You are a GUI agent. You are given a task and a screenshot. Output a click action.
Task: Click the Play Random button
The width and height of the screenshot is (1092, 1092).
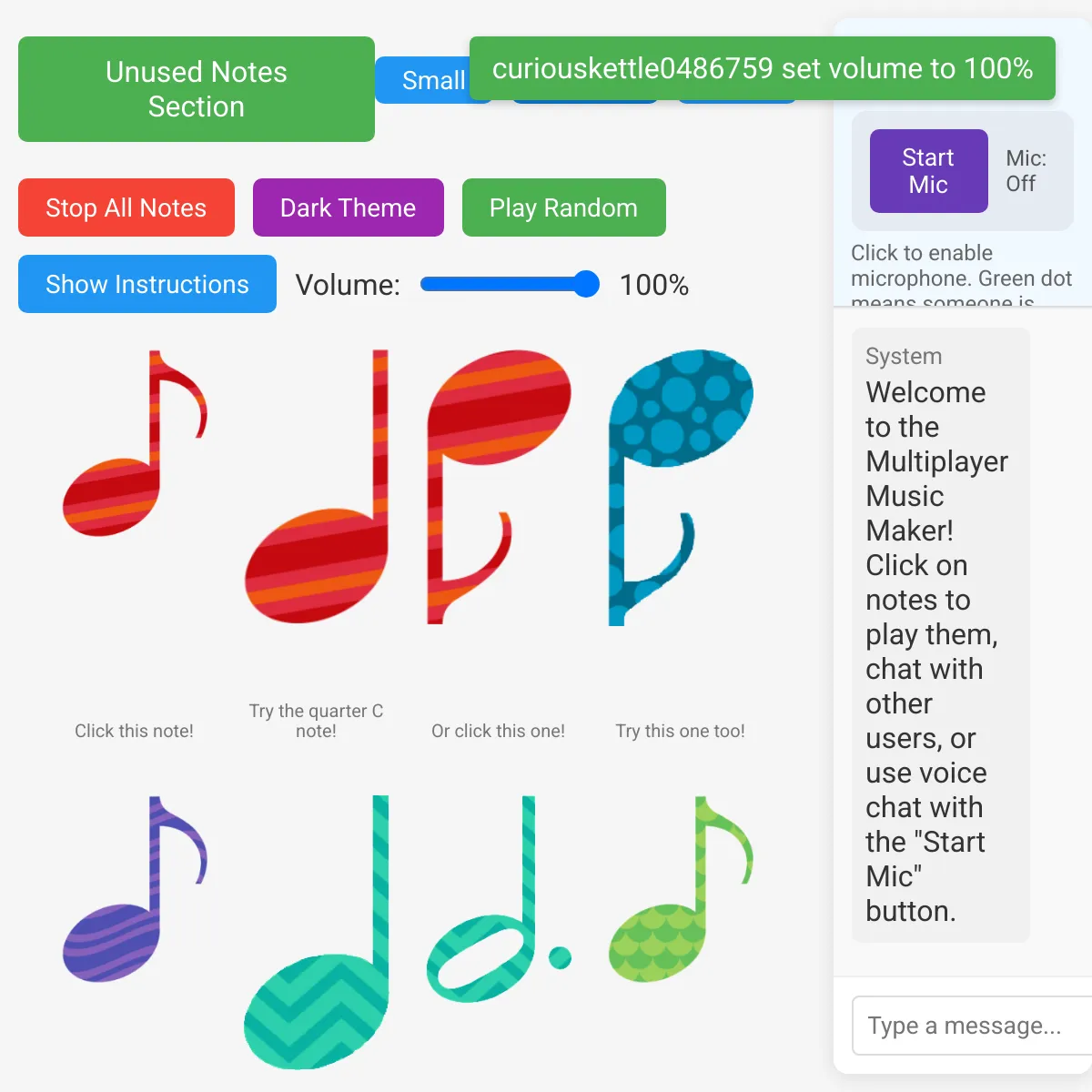coord(563,207)
